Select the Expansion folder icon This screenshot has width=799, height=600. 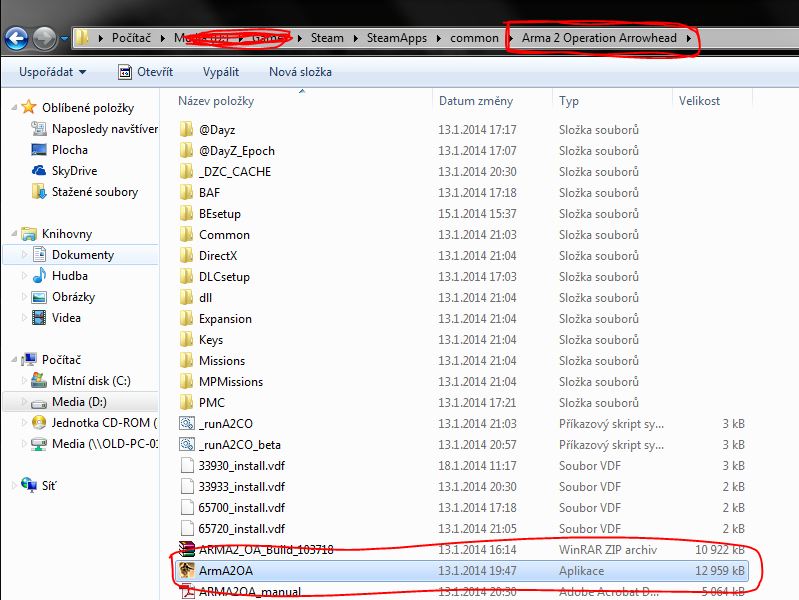tap(187, 318)
